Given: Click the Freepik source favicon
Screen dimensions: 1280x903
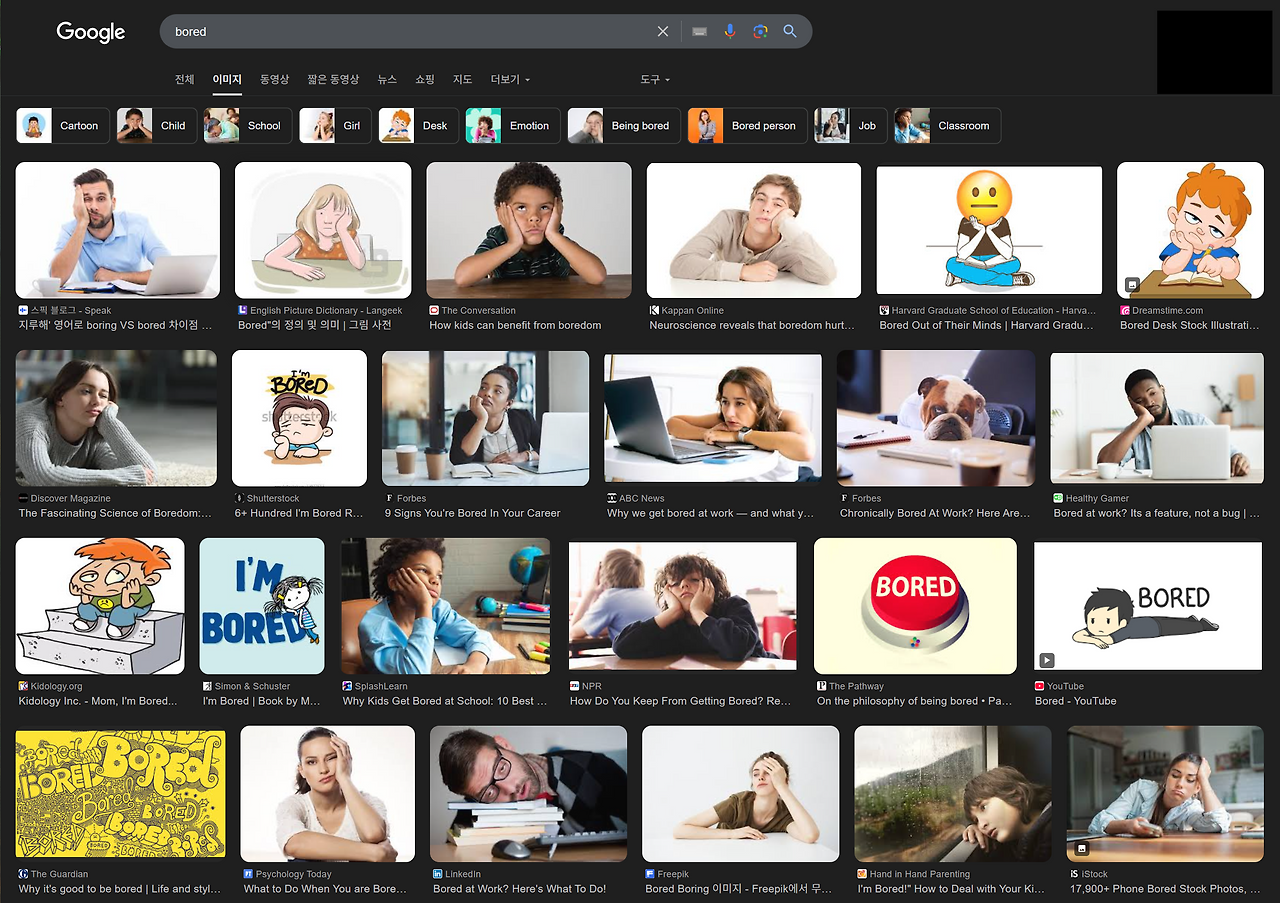Looking at the screenshot, I should 650,874.
